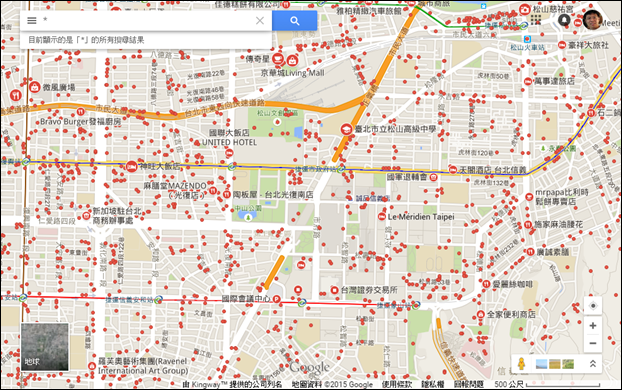This screenshot has width=622, height=390.
Task: Select the 天閣酒店 台北信義 hotel icon
Action: tap(453, 170)
